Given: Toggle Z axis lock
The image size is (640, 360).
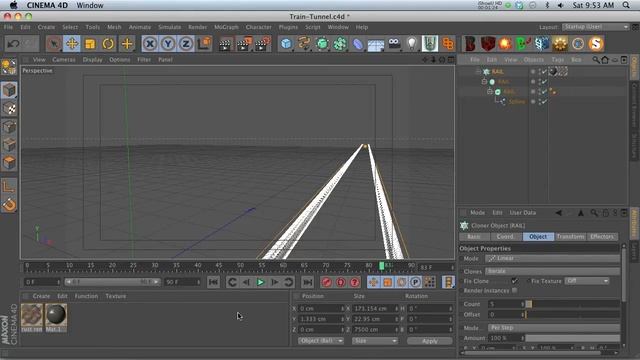Looking at the screenshot, I should point(186,44).
